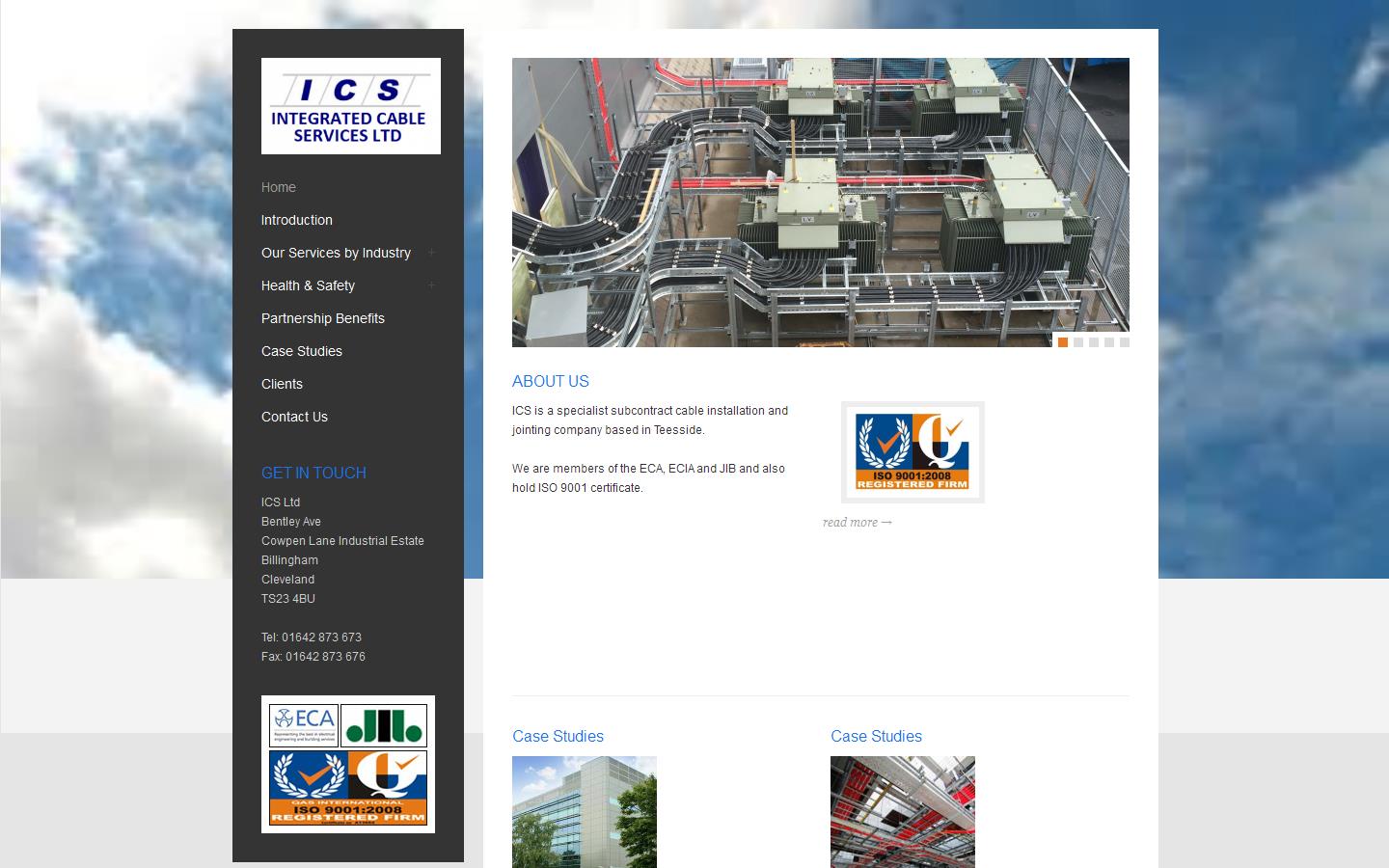Click the ISO 9001:2008 badge in About Us
Screen dimensions: 1389x868
point(912,451)
